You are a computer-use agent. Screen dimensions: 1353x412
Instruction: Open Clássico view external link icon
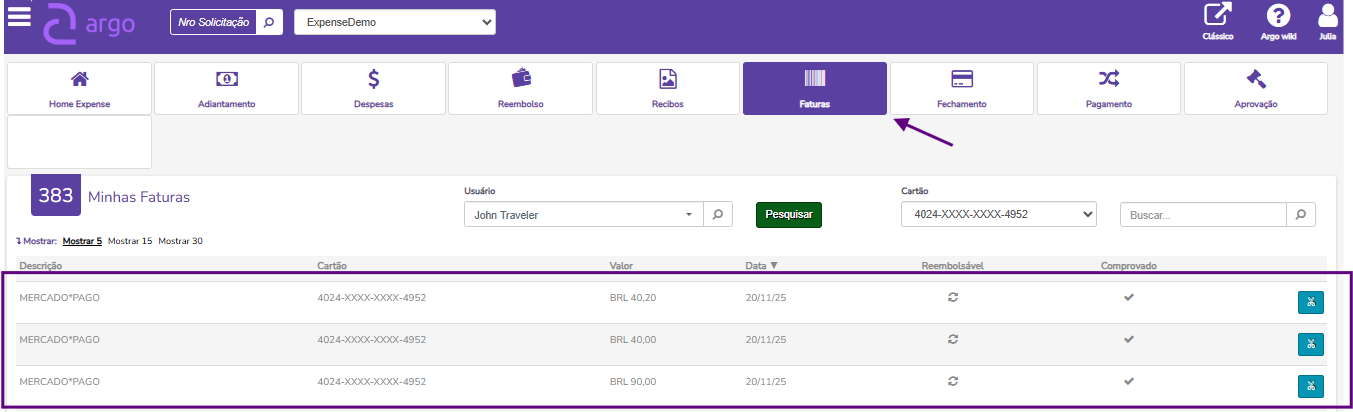pyautogui.click(x=1217, y=16)
